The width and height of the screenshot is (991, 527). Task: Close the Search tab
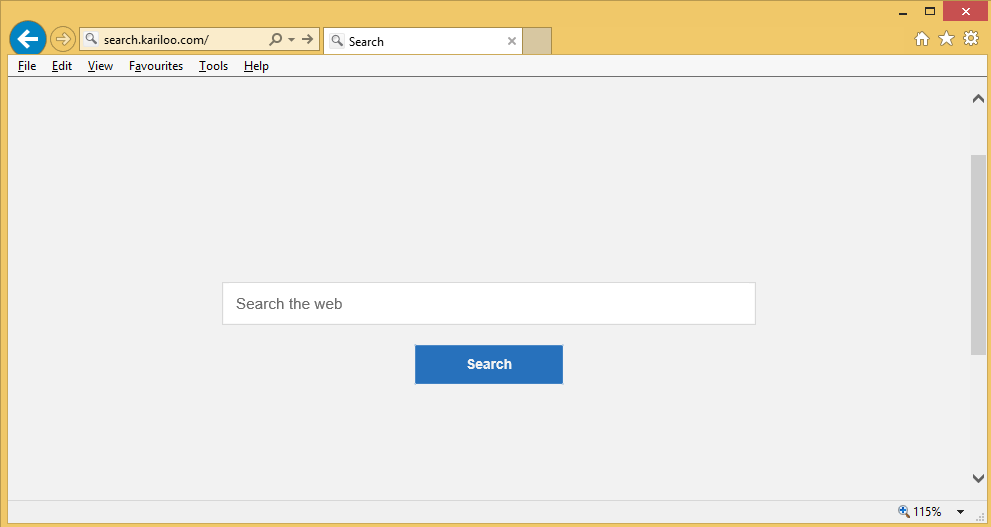512,41
